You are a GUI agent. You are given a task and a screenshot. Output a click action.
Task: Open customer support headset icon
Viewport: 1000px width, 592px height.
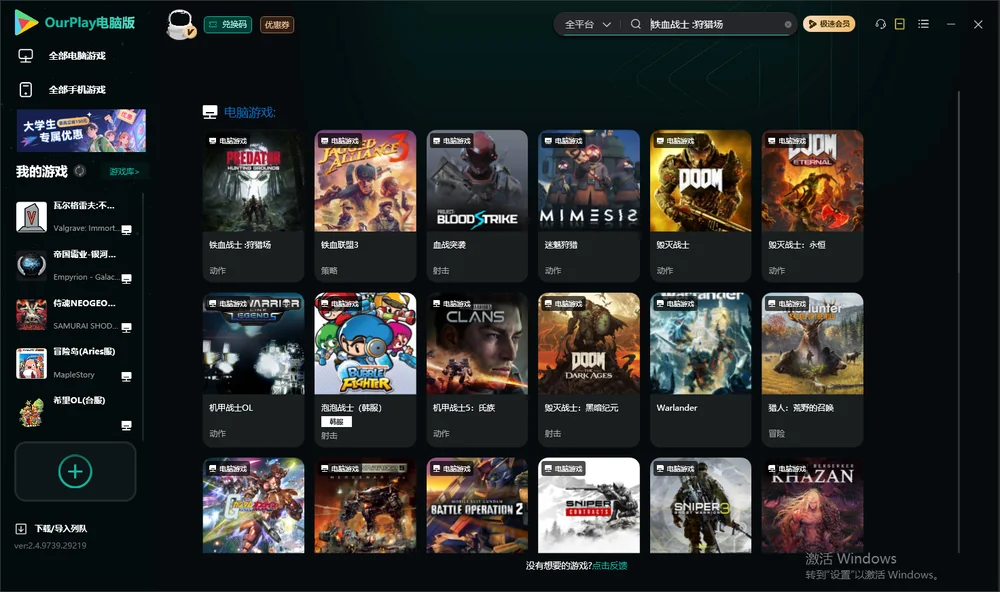tap(880, 24)
